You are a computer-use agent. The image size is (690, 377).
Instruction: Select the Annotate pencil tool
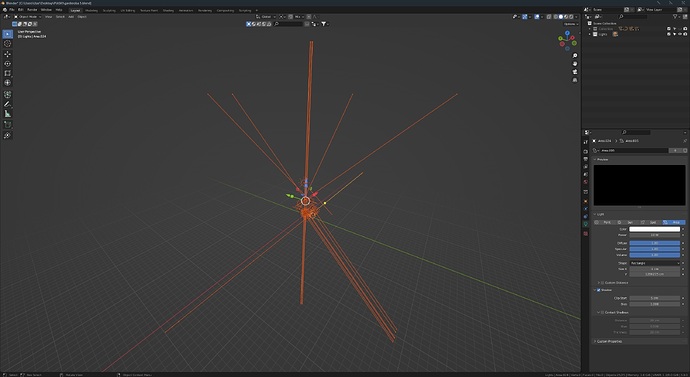[7, 104]
